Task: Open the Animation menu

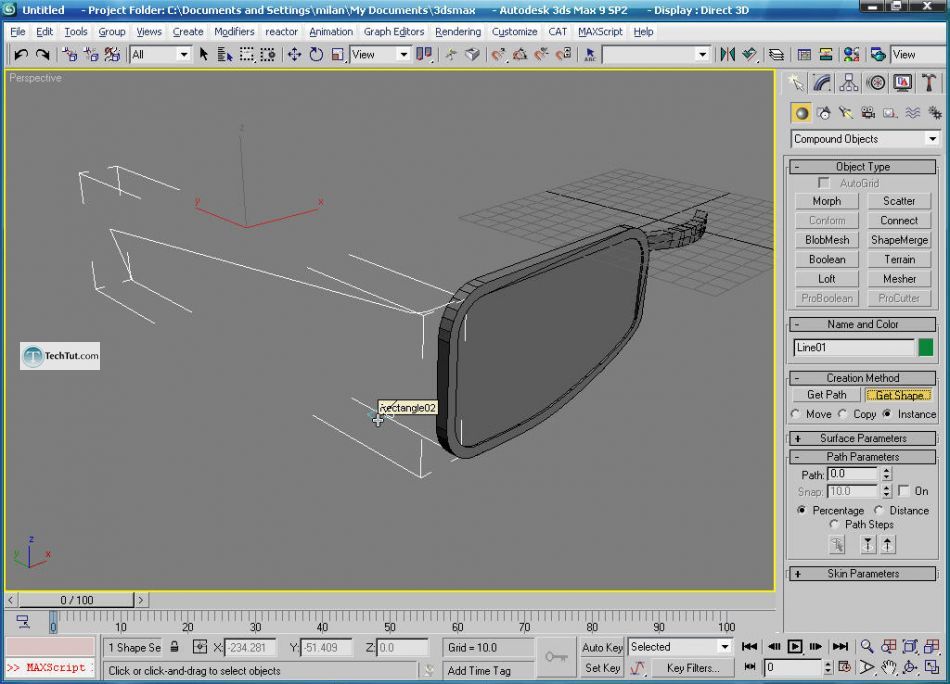Action: point(331,32)
